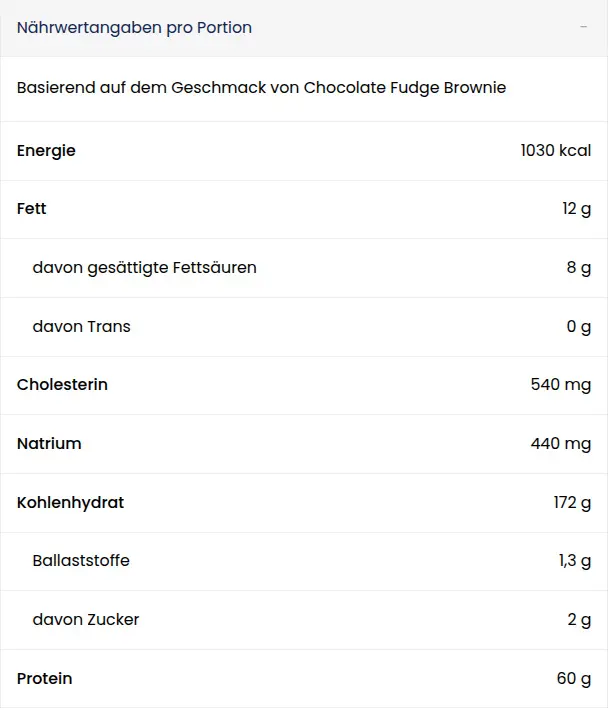Select the Ballaststoffe row label
This screenshot has width=610, height=710.
[81, 561]
